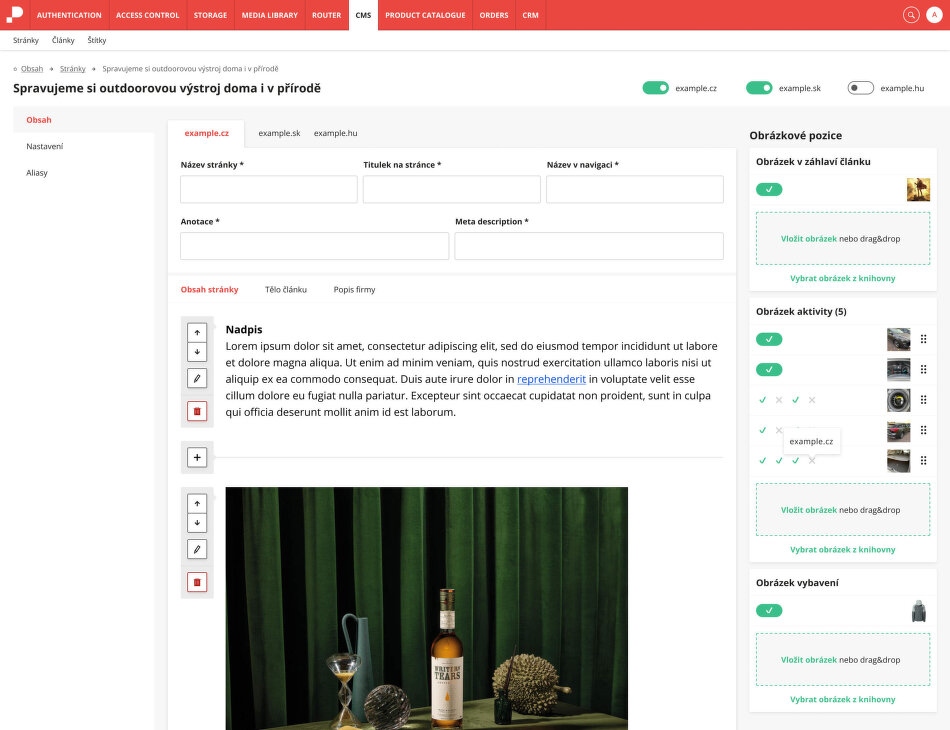
Task: Open search via the magnifier icon
Action: click(911, 15)
